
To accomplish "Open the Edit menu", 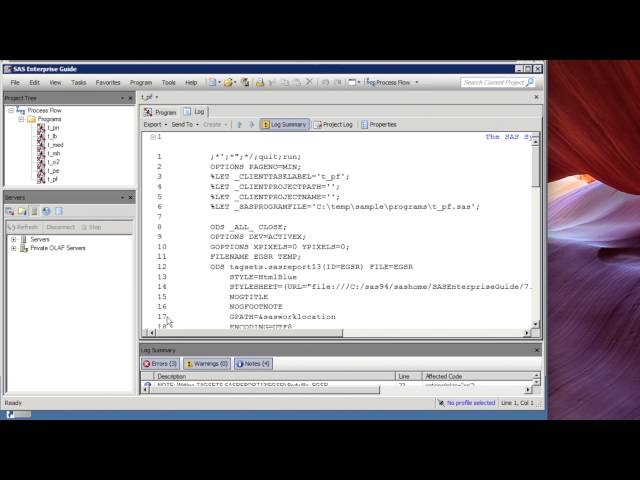I will point(35,82).
